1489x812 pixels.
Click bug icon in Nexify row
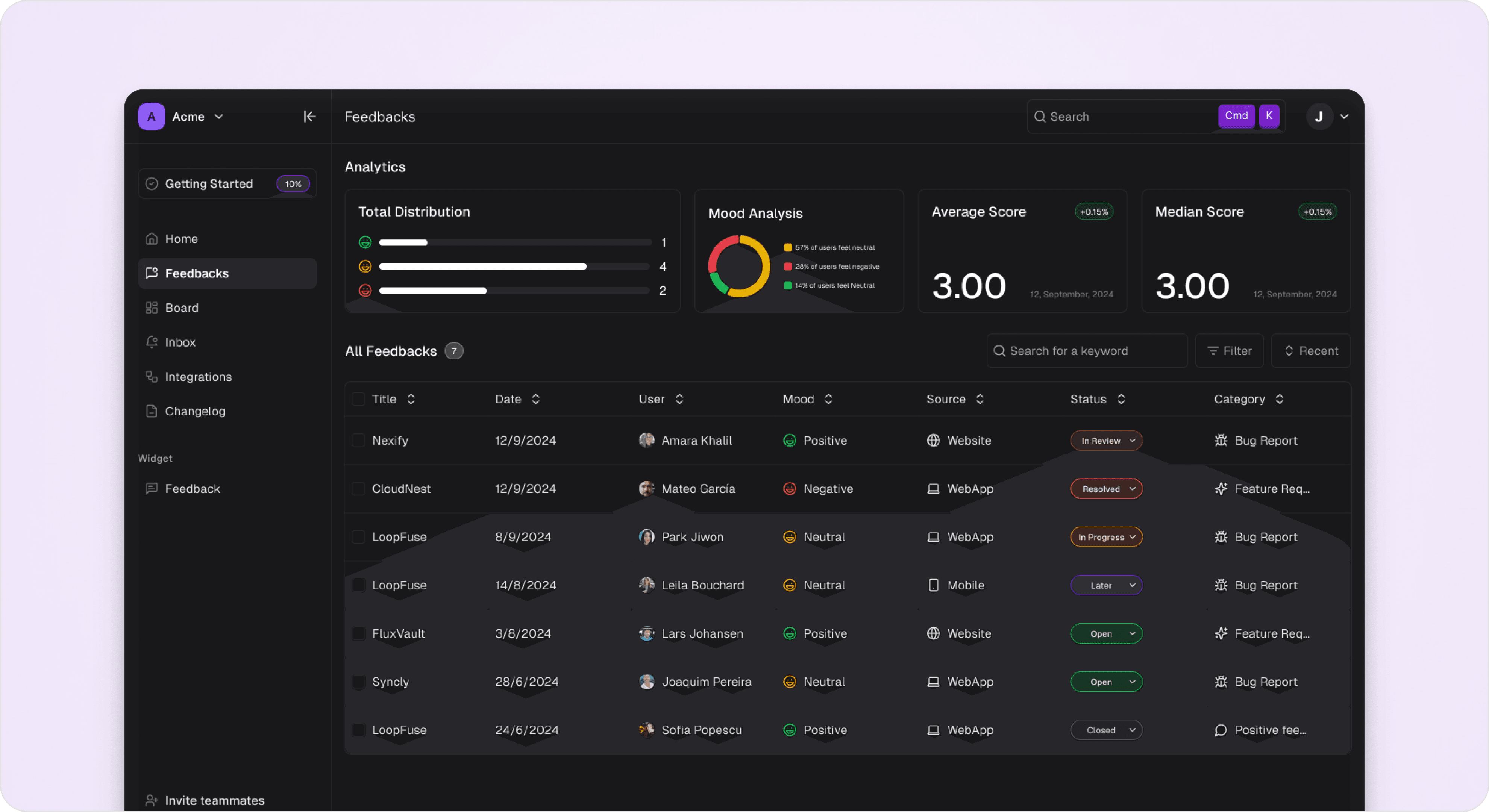tap(1221, 440)
